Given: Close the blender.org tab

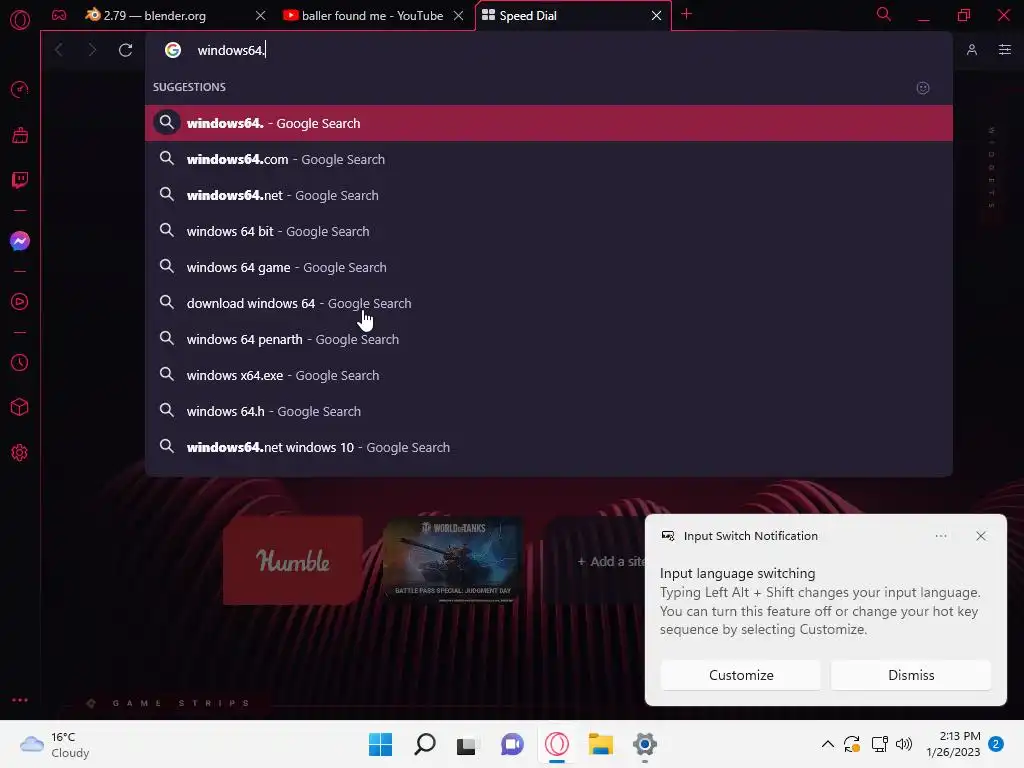Looking at the screenshot, I should pyautogui.click(x=261, y=15).
